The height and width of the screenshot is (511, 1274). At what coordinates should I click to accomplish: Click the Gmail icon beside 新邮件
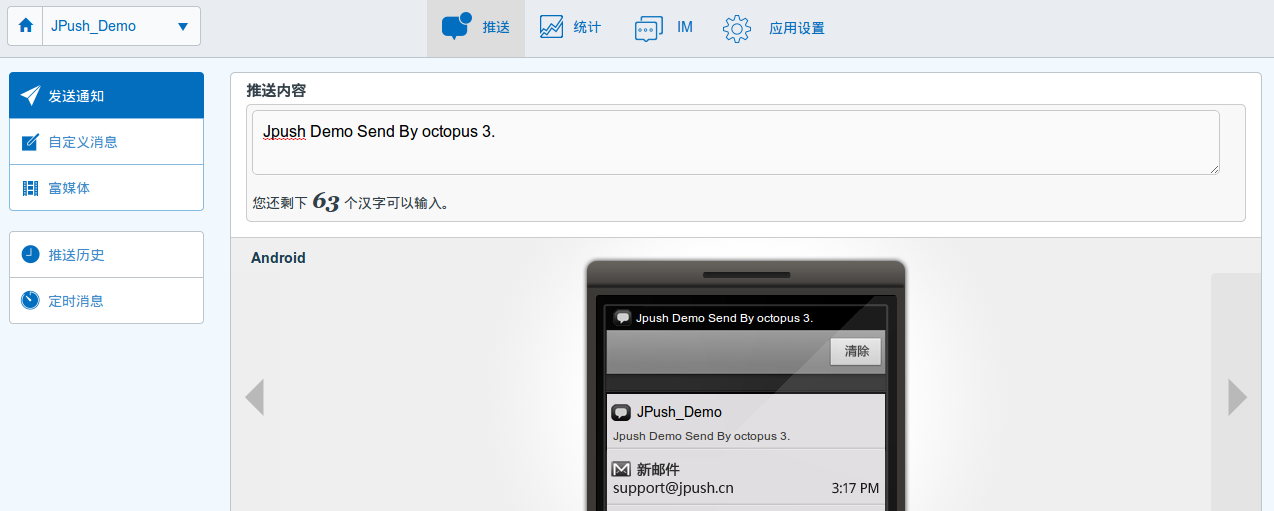tap(621, 469)
